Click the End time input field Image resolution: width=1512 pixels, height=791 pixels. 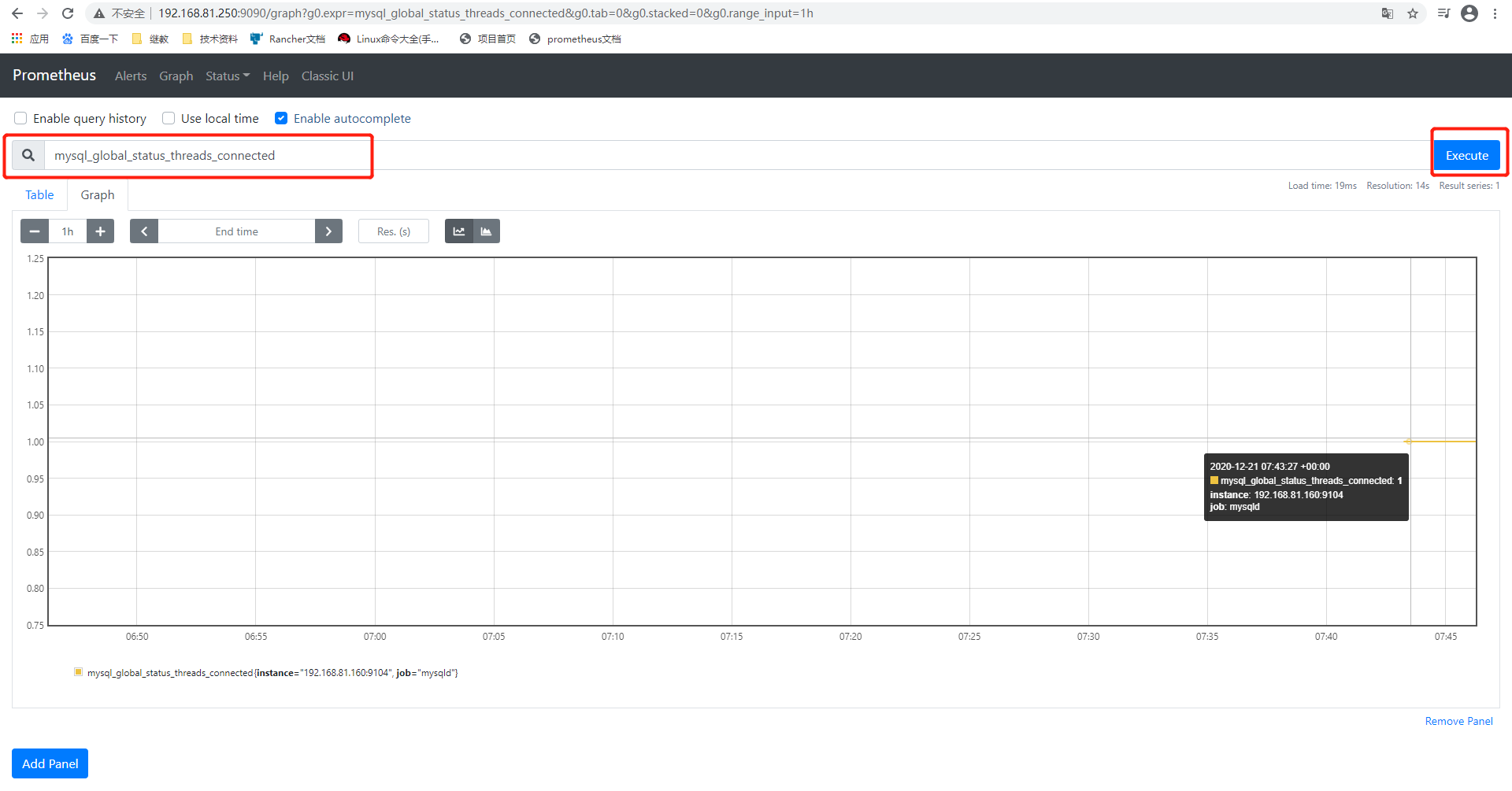236,231
